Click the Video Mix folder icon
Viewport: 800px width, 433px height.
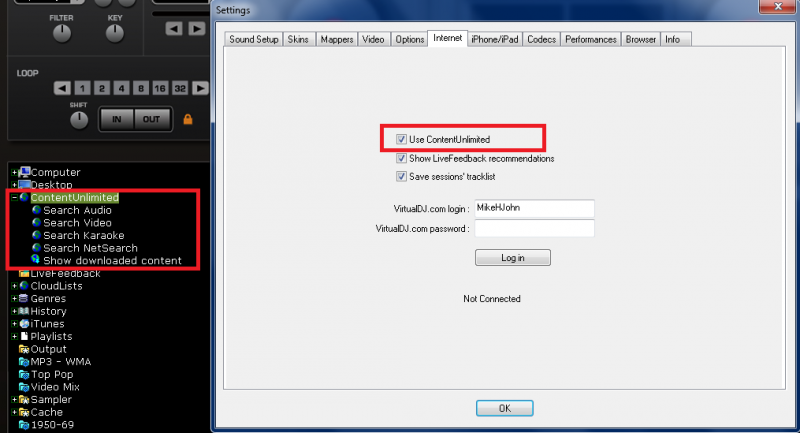point(24,387)
